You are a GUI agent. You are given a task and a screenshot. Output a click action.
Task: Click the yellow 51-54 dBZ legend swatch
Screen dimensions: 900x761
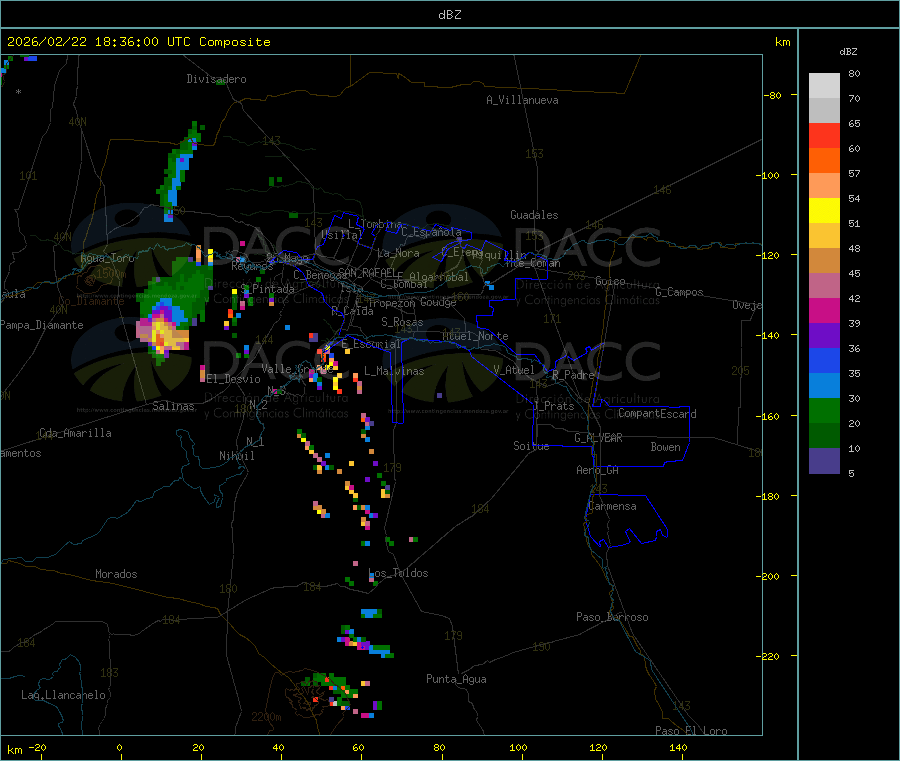click(824, 211)
